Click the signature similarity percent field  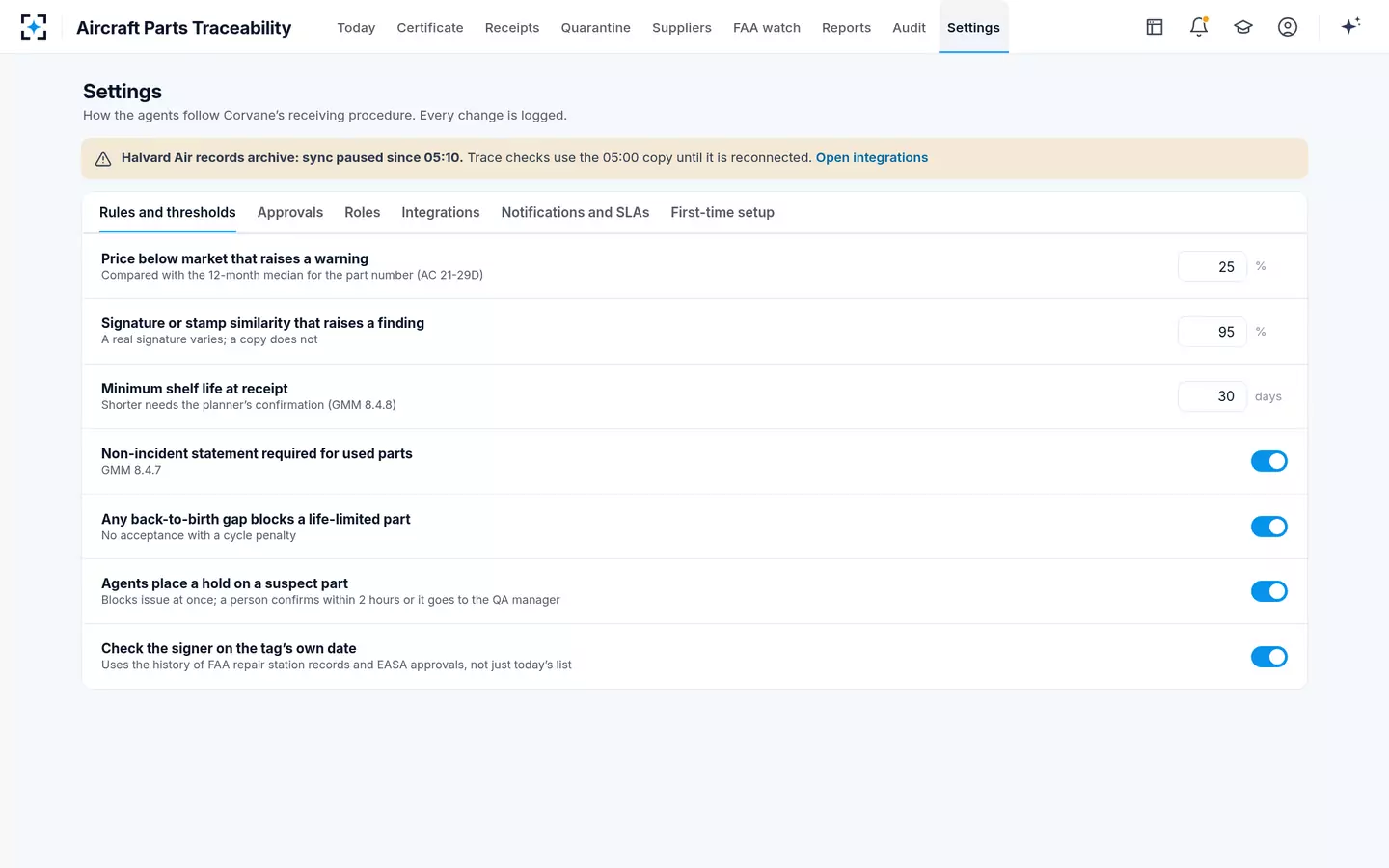click(x=1212, y=332)
